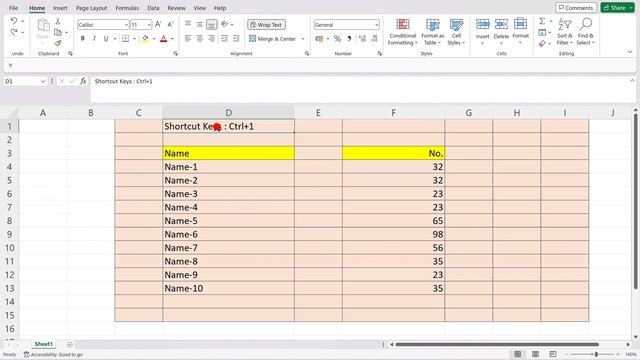
Task: Click Increase Font Size icon
Action: coord(158,24)
